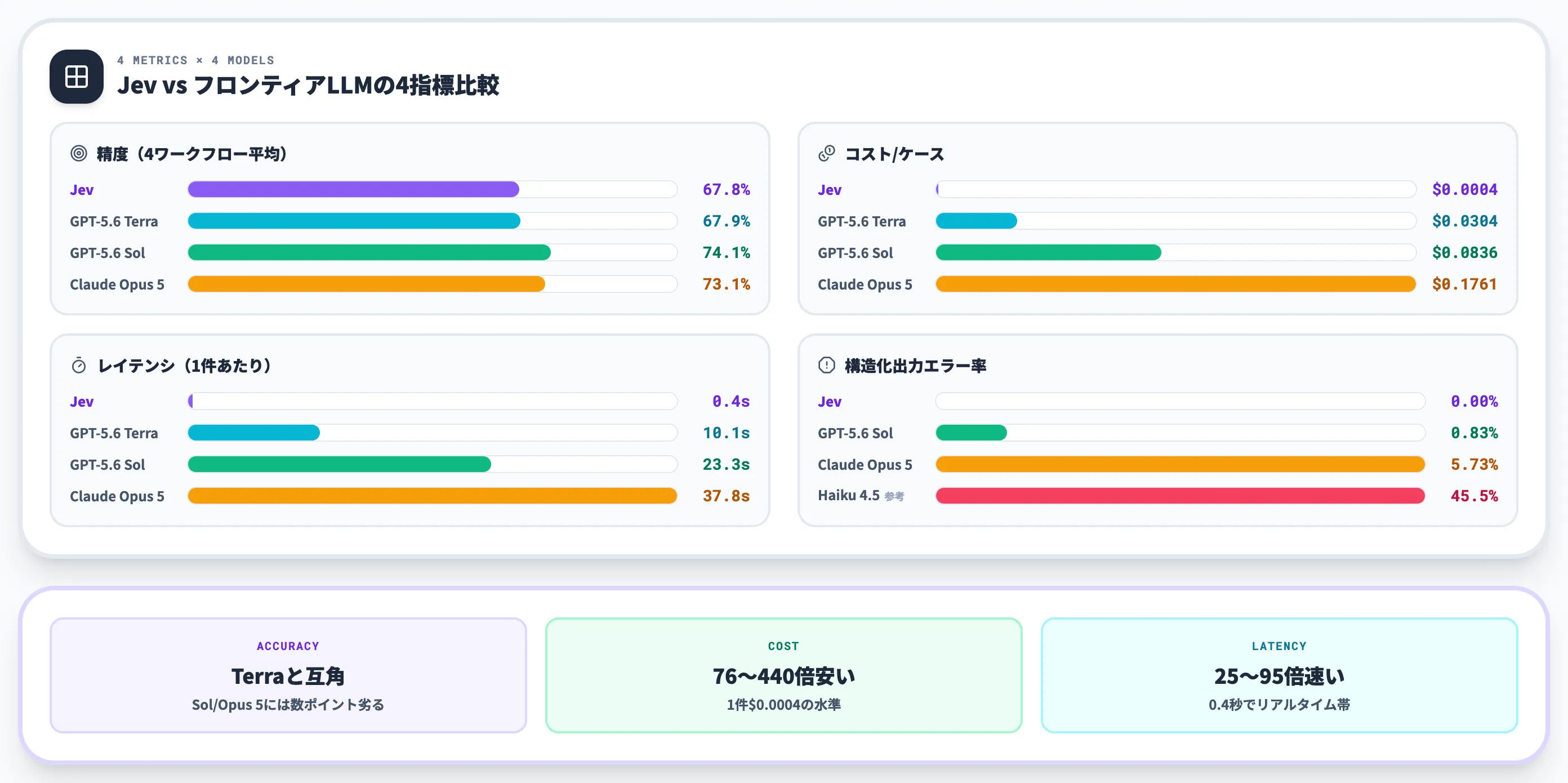Click the 25〜95倍速い headline
This screenshot has width=1568, height=783.
[1279, 676]
